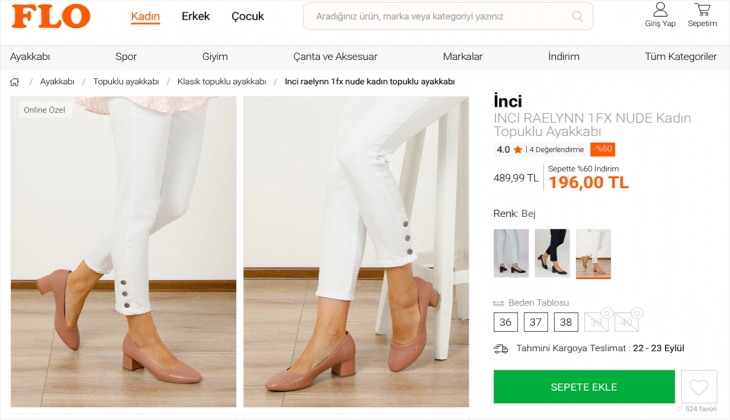Open the Ayakkabı category menu
This screenshot has width=730, height=420.
point(30,57)
